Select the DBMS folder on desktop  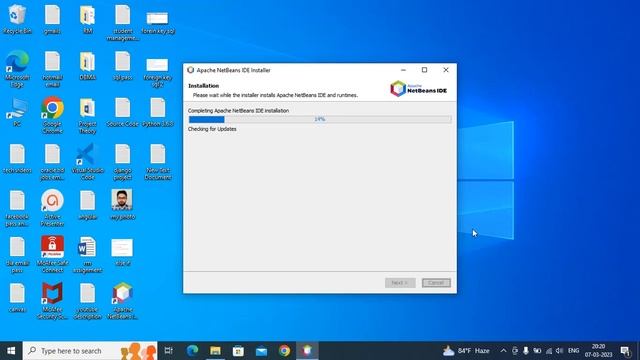click(x=87, y=65)
